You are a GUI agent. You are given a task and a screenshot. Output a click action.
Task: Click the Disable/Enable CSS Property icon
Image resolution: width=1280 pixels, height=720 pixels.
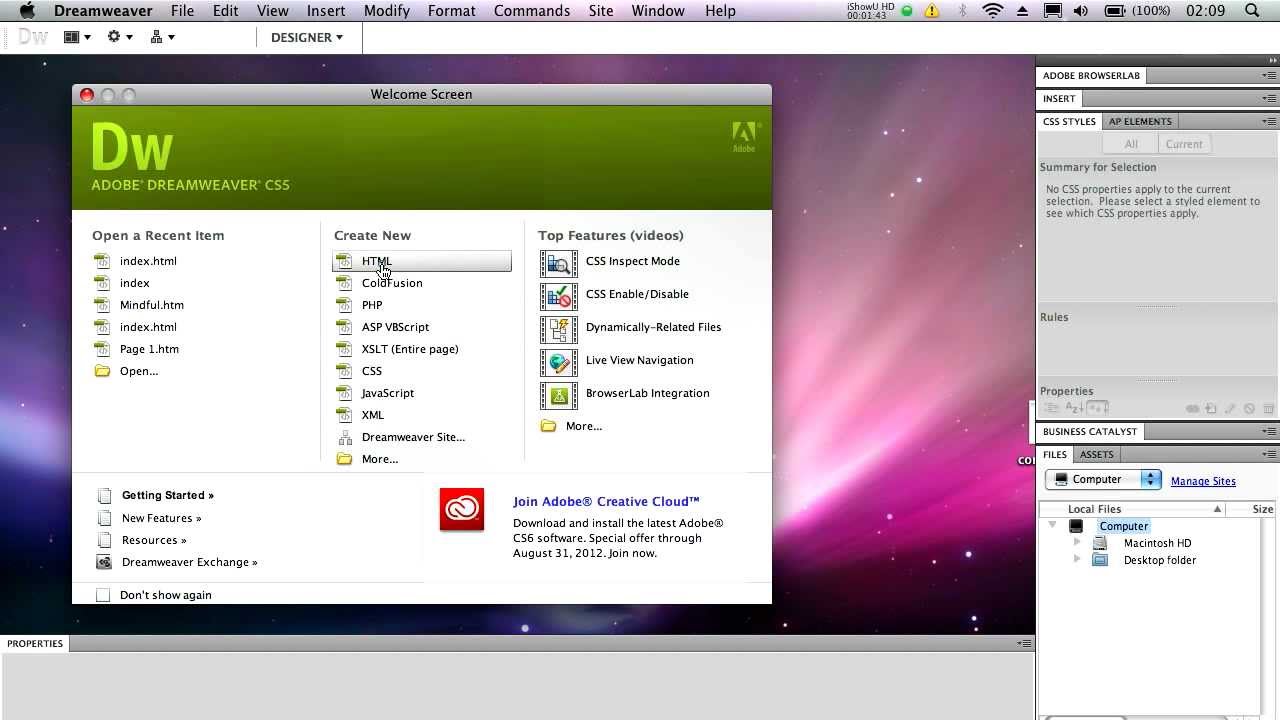1249,409
